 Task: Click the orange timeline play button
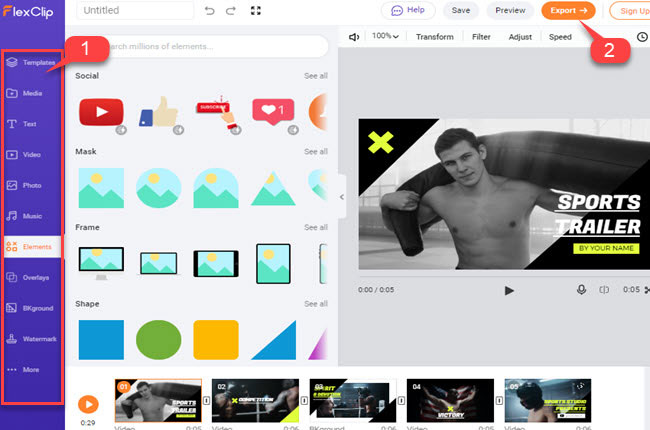89,404
